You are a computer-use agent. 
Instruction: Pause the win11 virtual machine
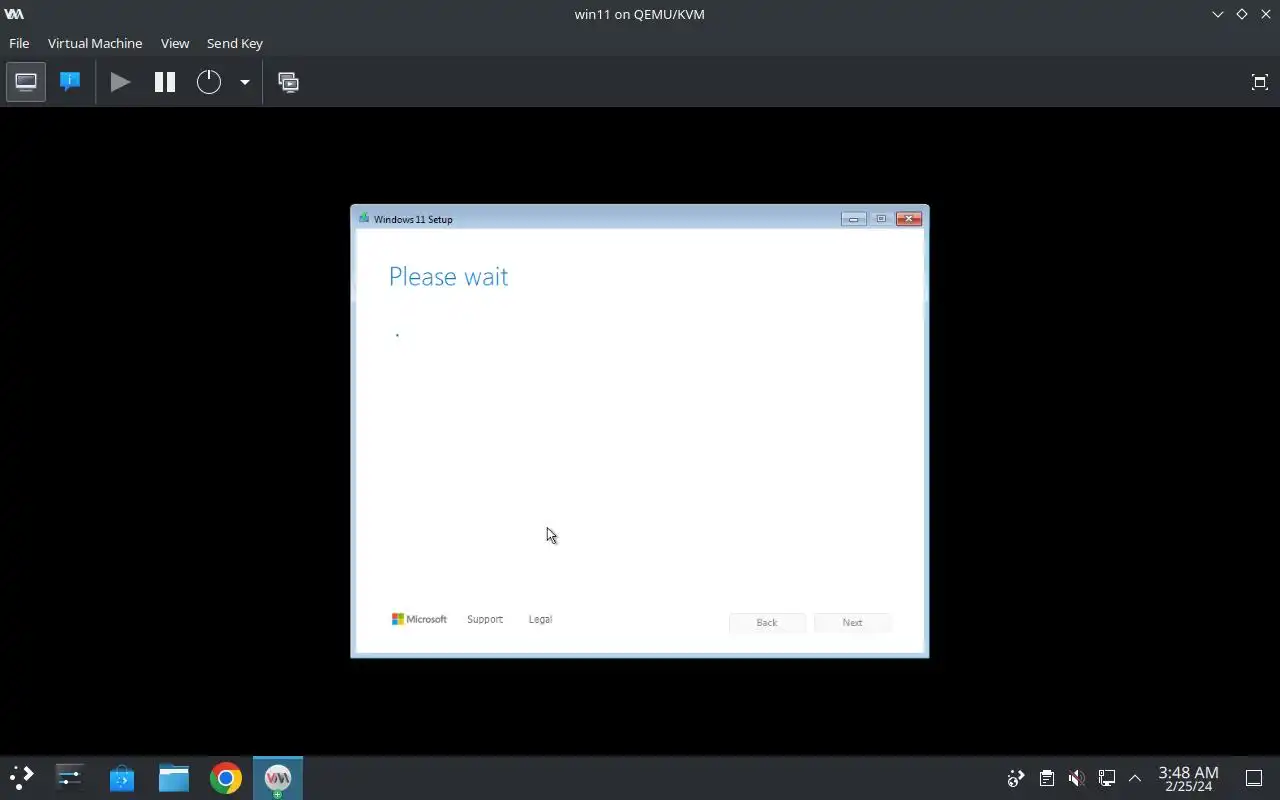click(x=165, y=82)
